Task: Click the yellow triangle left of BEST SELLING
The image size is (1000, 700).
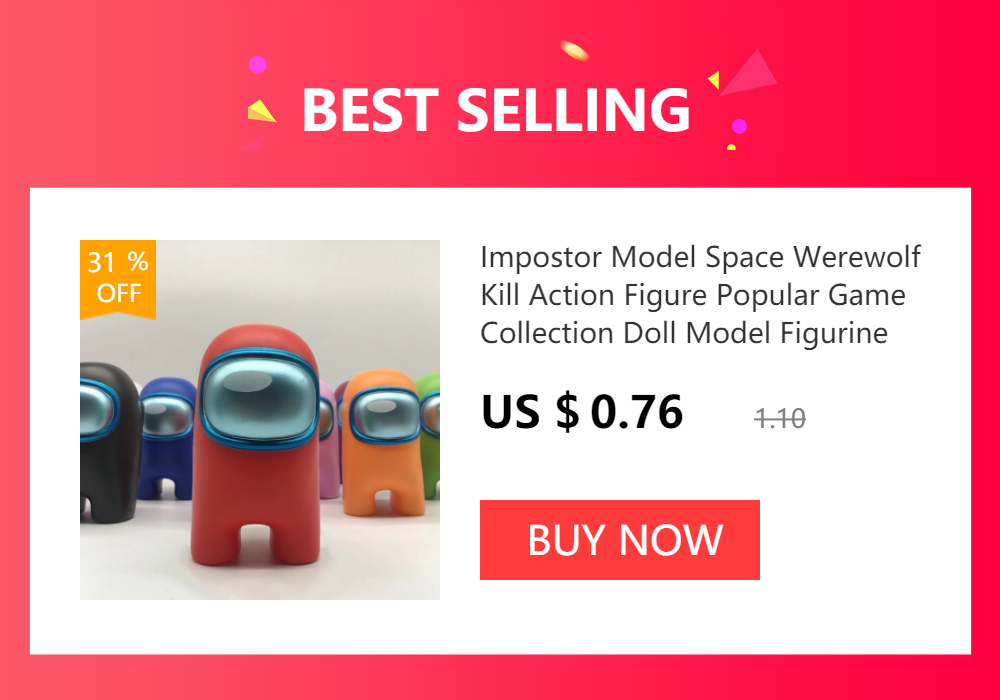Action: coord(261,111)
